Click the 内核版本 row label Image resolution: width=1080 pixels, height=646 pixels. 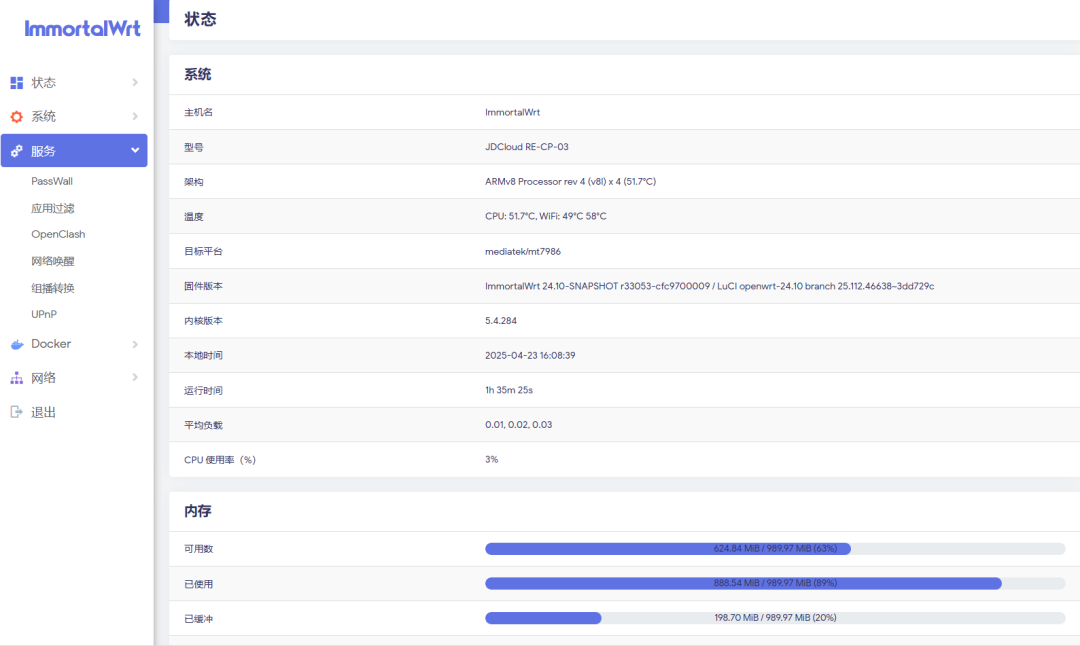click(x=203, y=321)
